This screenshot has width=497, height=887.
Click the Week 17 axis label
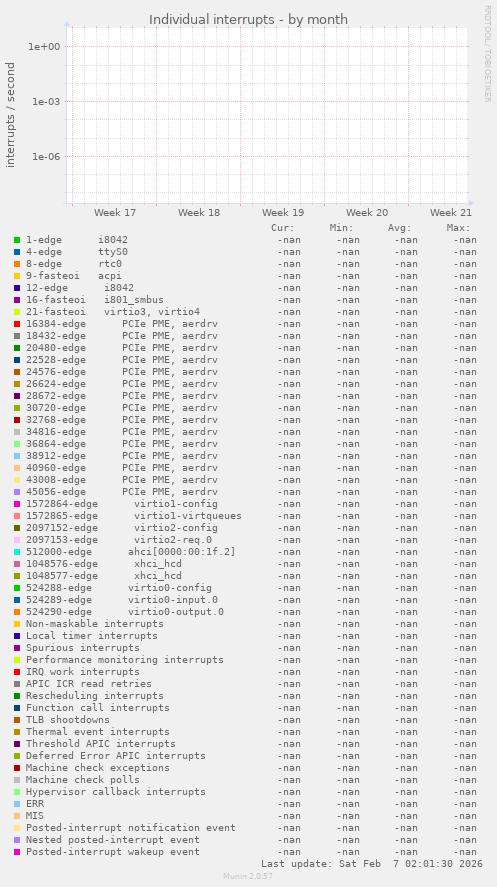pos(115,213)
